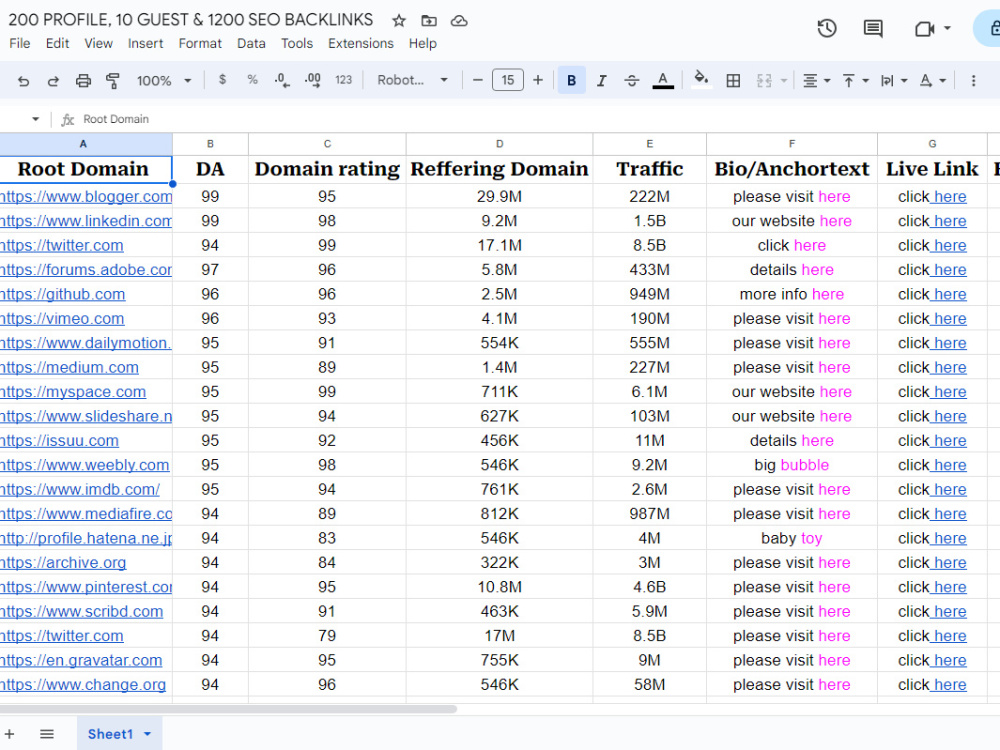Open version history clock icon
Screen dimensions: 1000x750
(827, 28)
